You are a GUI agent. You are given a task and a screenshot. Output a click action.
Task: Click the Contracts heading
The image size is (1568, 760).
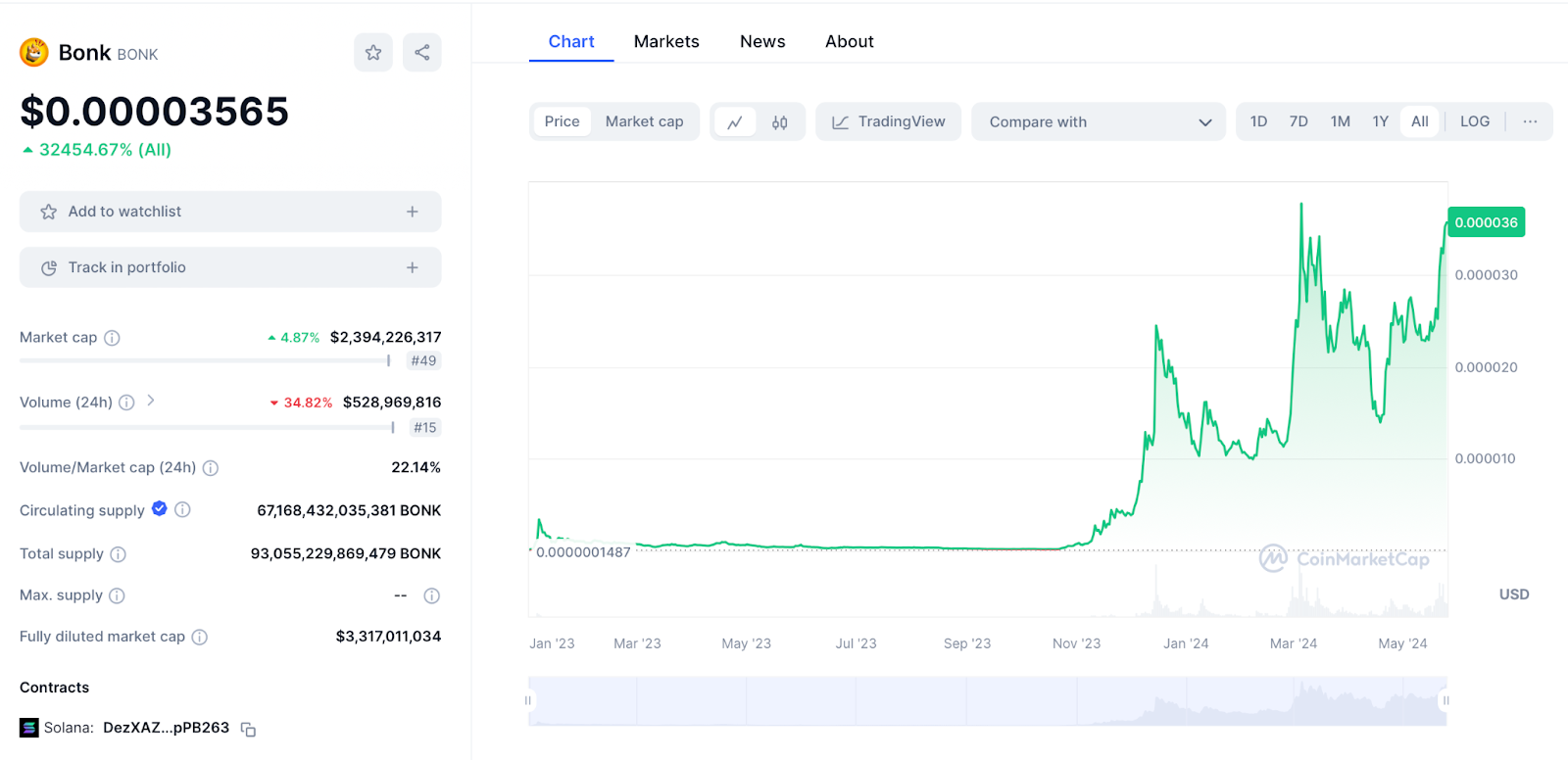click(x=55, y=688)
